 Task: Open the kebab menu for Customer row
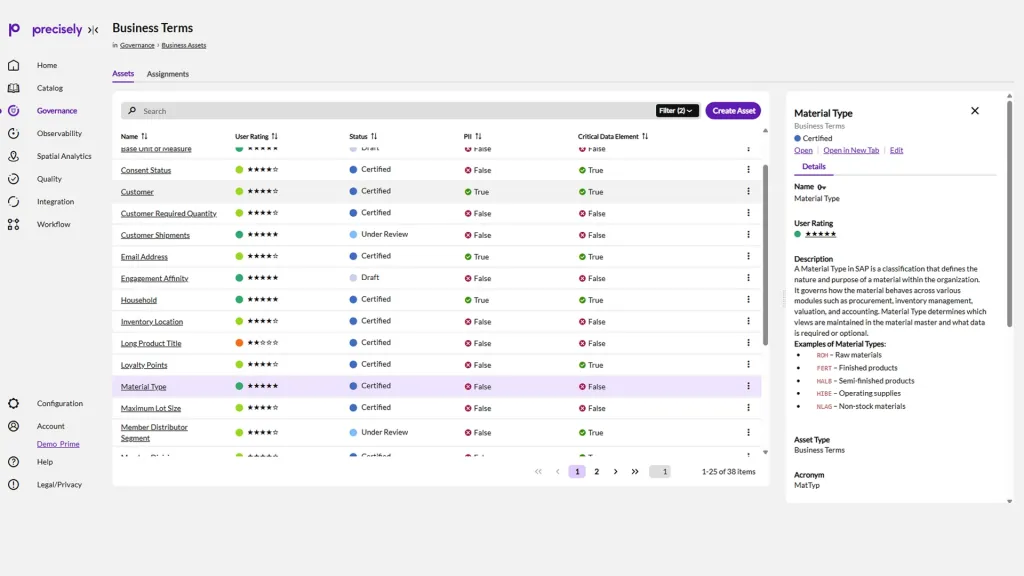pyautogui.click(x=749, y=191)
